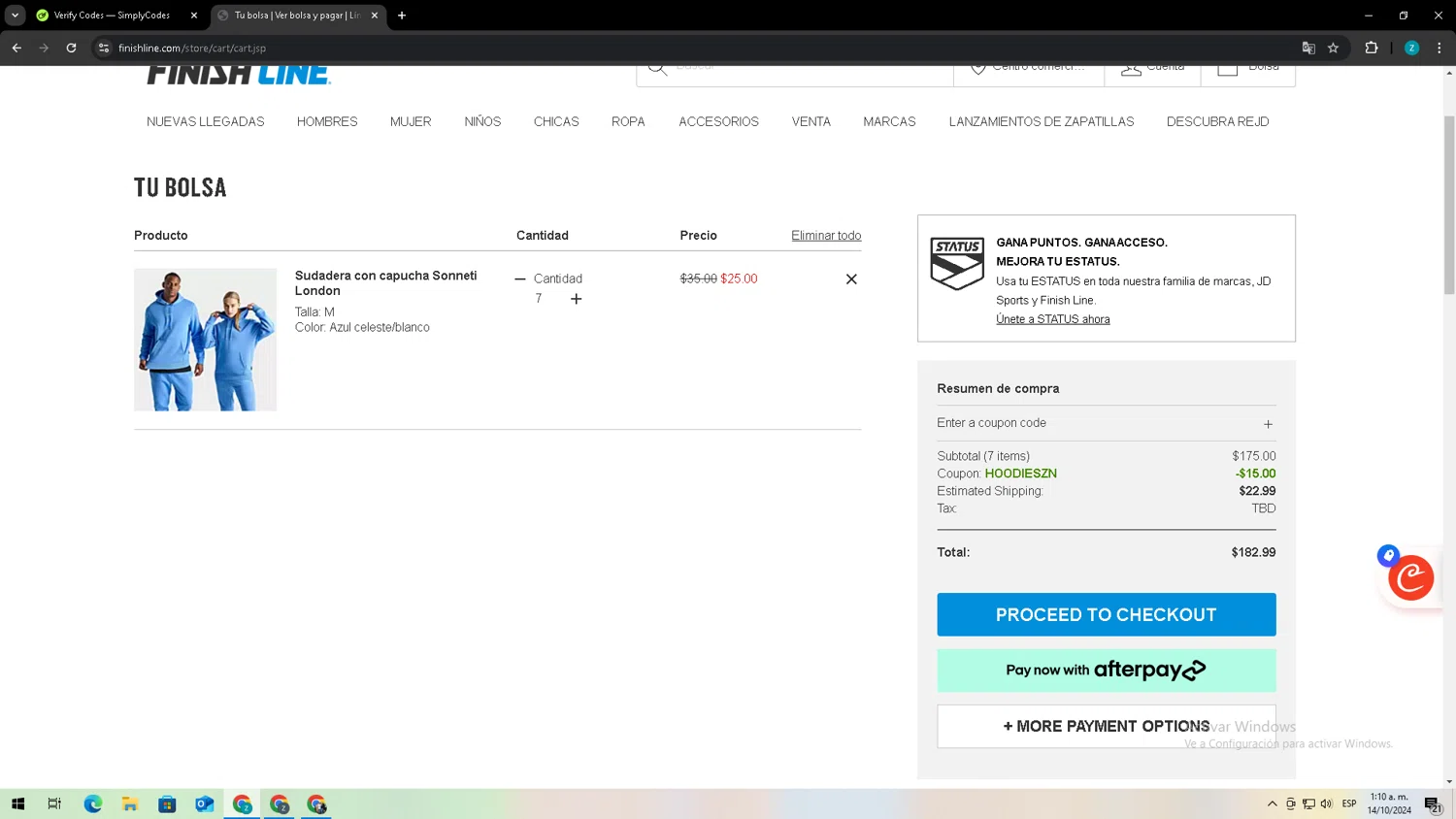Bookmark this page with star icon
The width and height of the screenshot is (1456, 819).
click(1334, 48)
